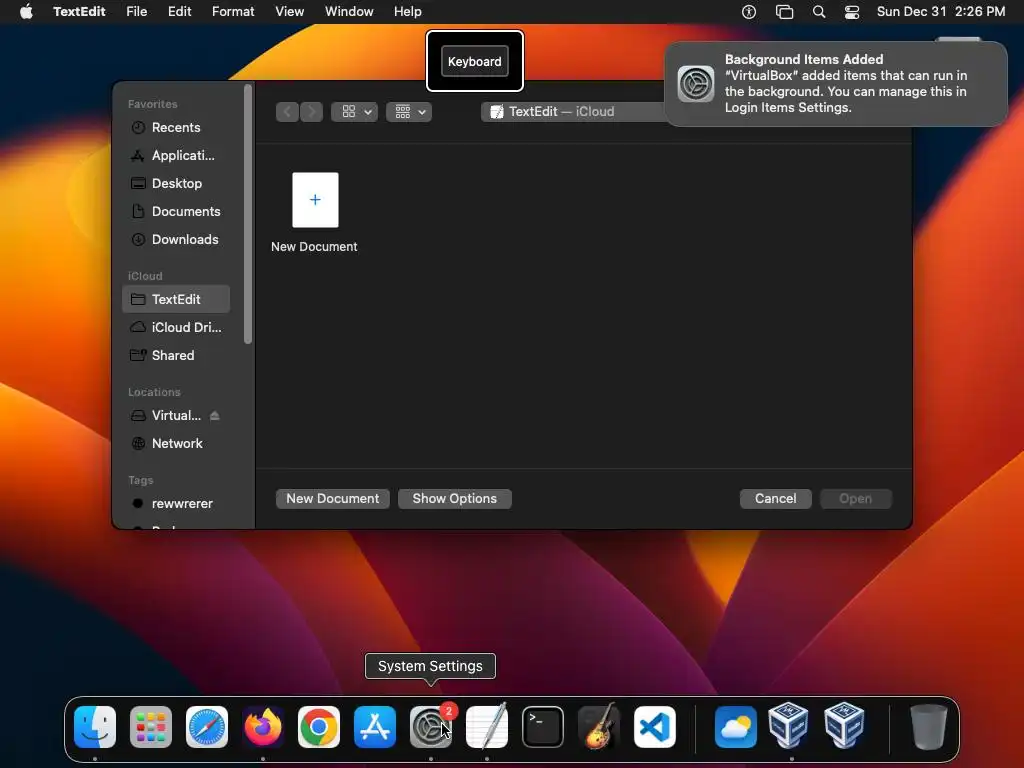Open the Weather app dock icon

click(x=736, y=727)
